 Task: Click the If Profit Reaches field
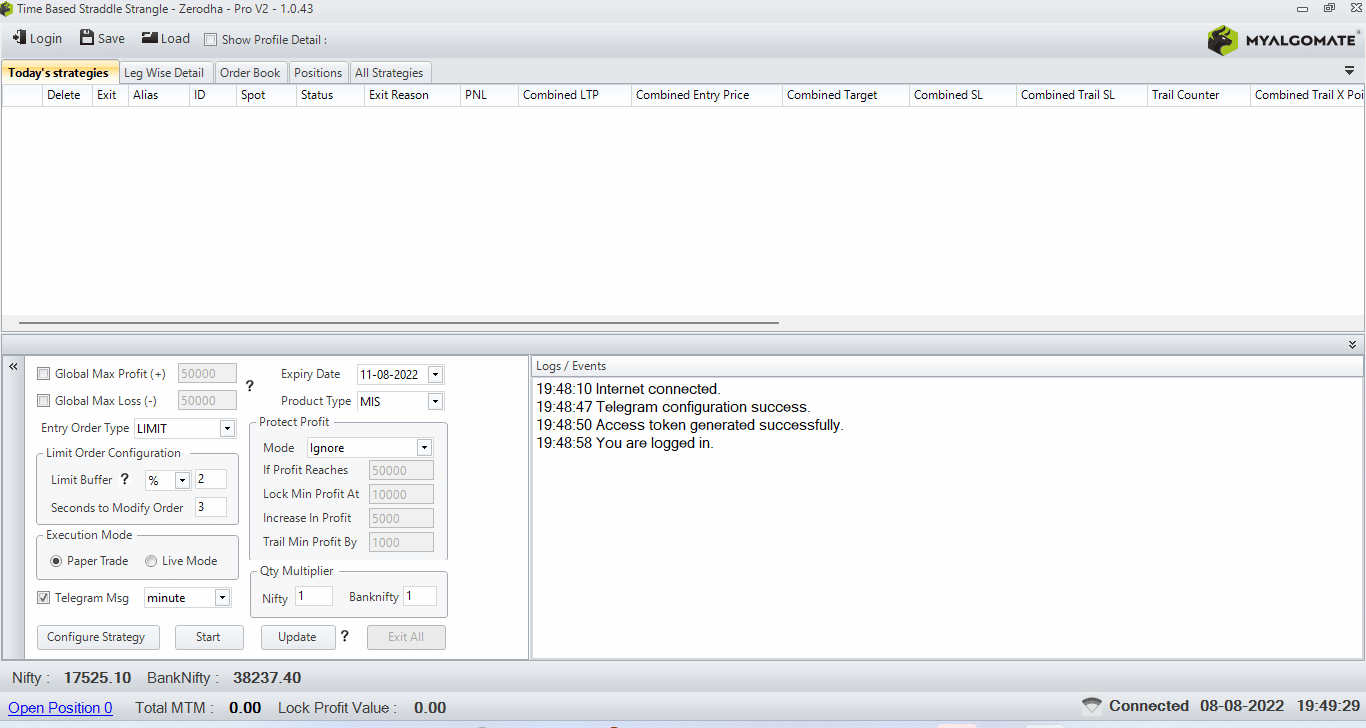(x=401, y=470)
